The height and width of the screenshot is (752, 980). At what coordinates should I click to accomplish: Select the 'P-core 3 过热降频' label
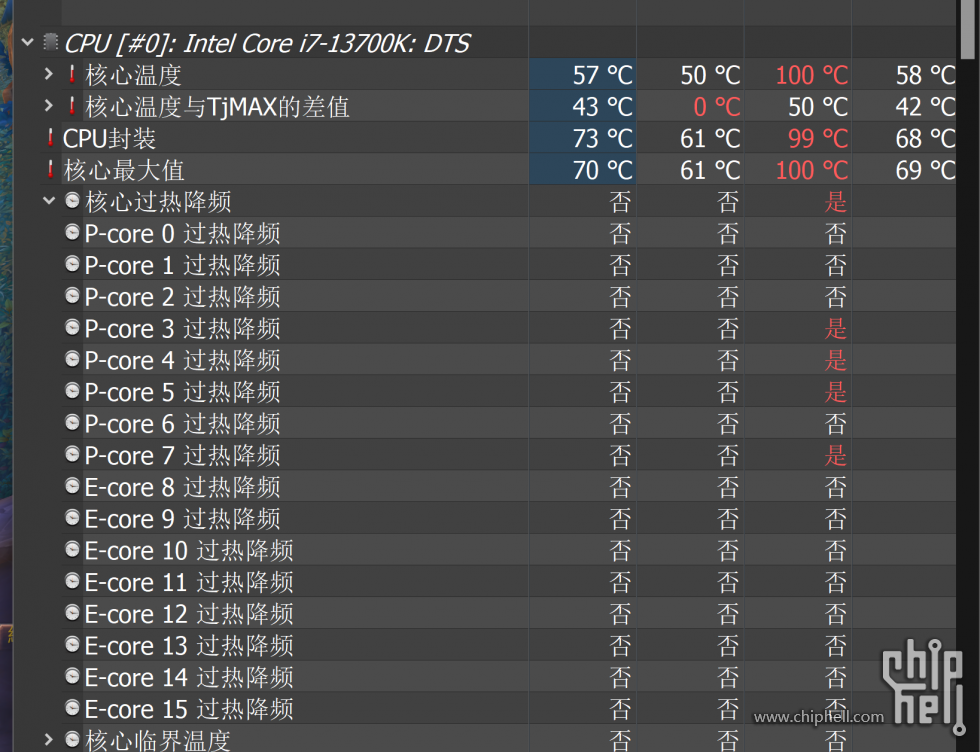(182, 329)
